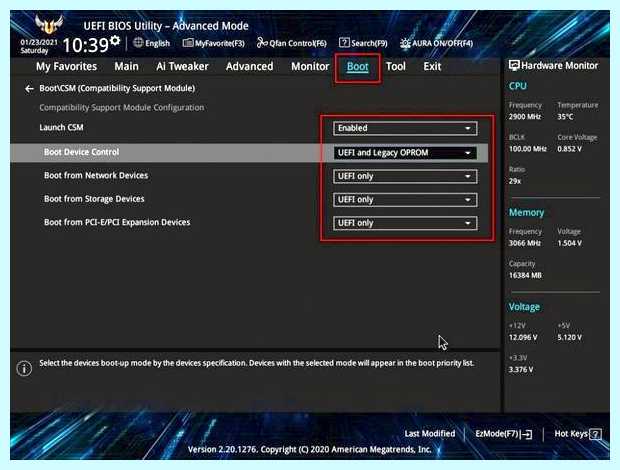Go to the Monitor tab
The height and width of the screenshot is (470, 620).
[x=310, y=66]
